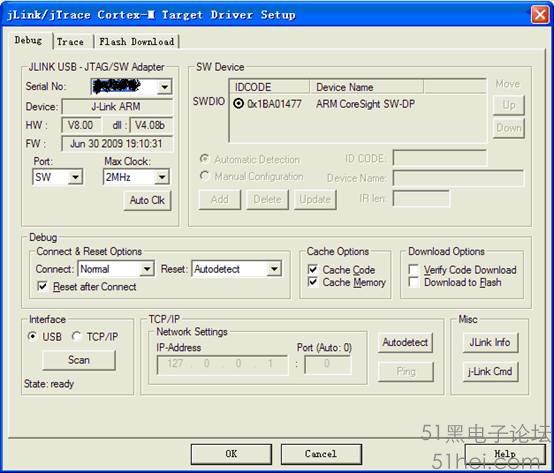This screenshot has width=554, height=473.
Task: Open the Max Clock 2MHz dropdown
Action: 162,177
